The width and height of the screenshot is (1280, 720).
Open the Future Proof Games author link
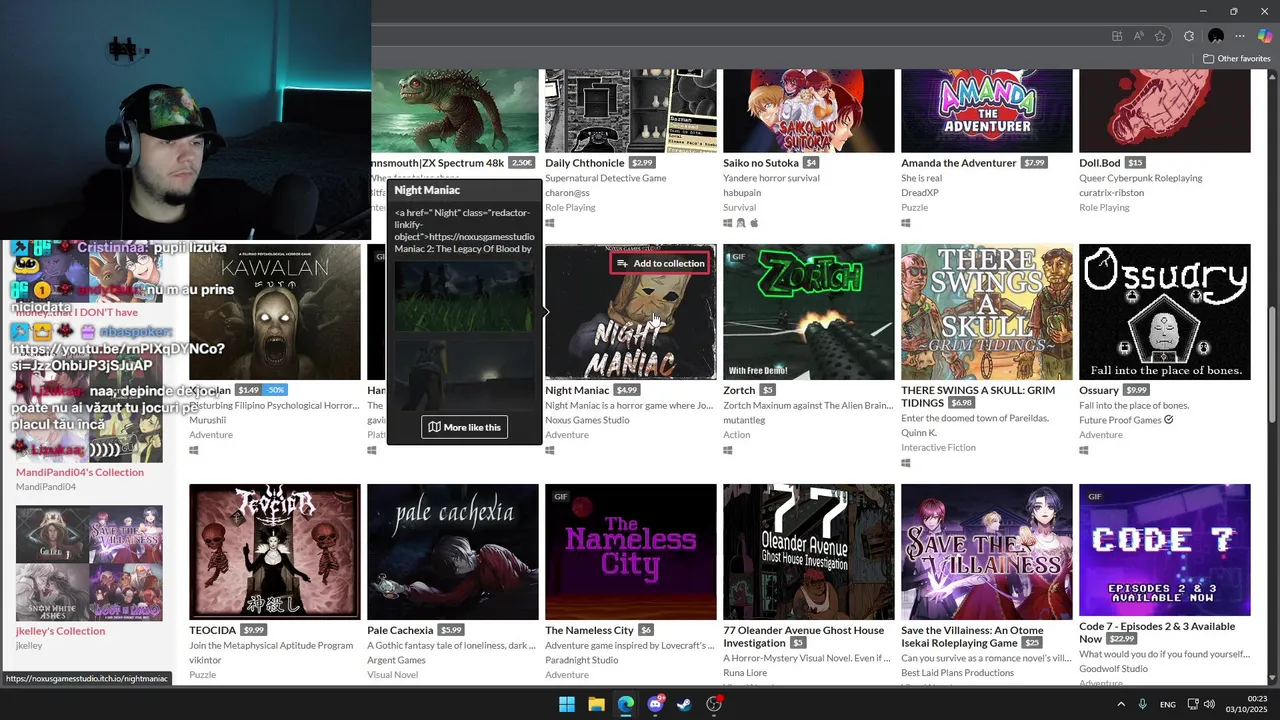coord(1120,420)
